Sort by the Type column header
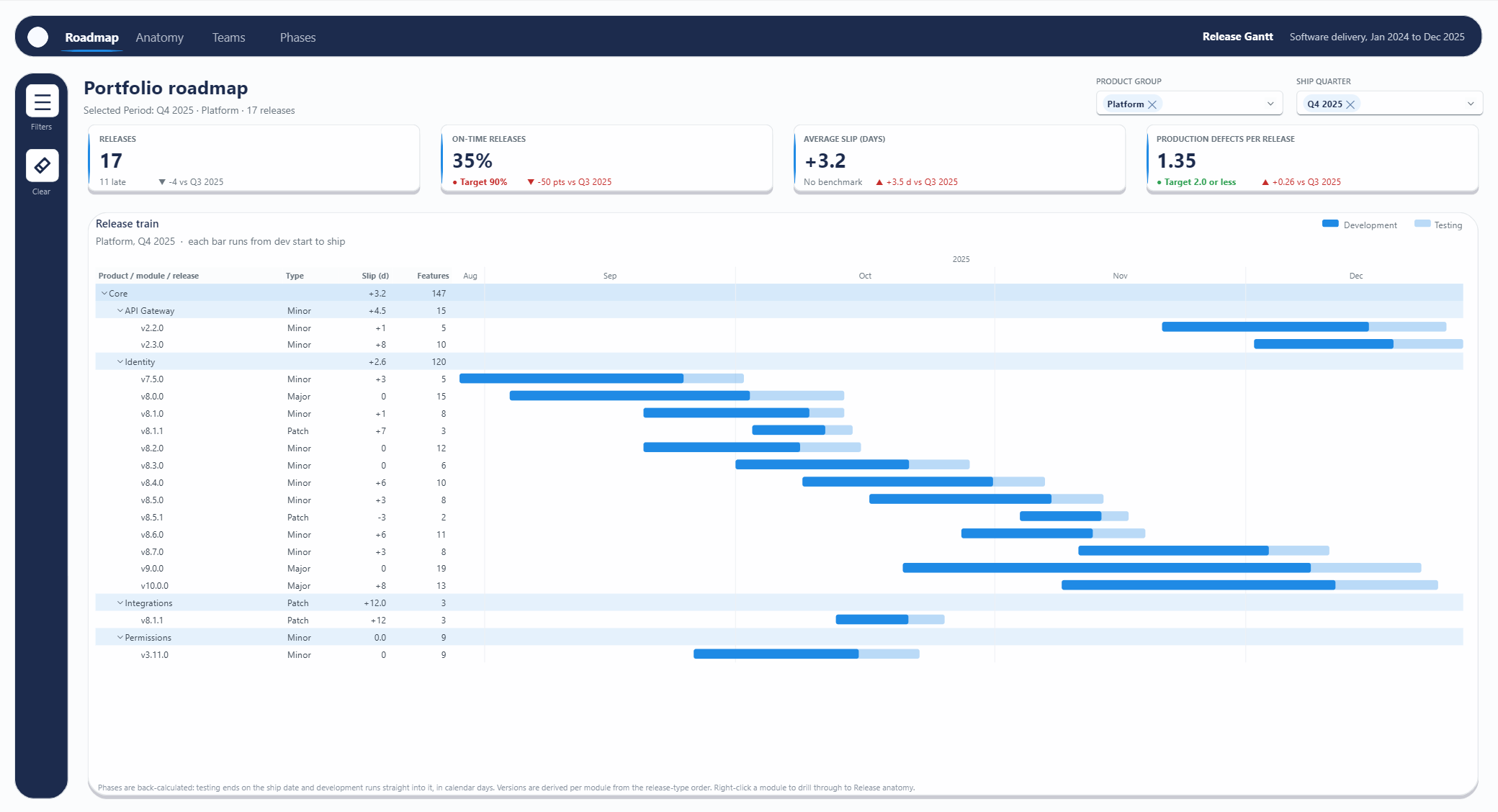Image resolution: width=1498 pixels, height=812 pixels. (x=295, y=276)
